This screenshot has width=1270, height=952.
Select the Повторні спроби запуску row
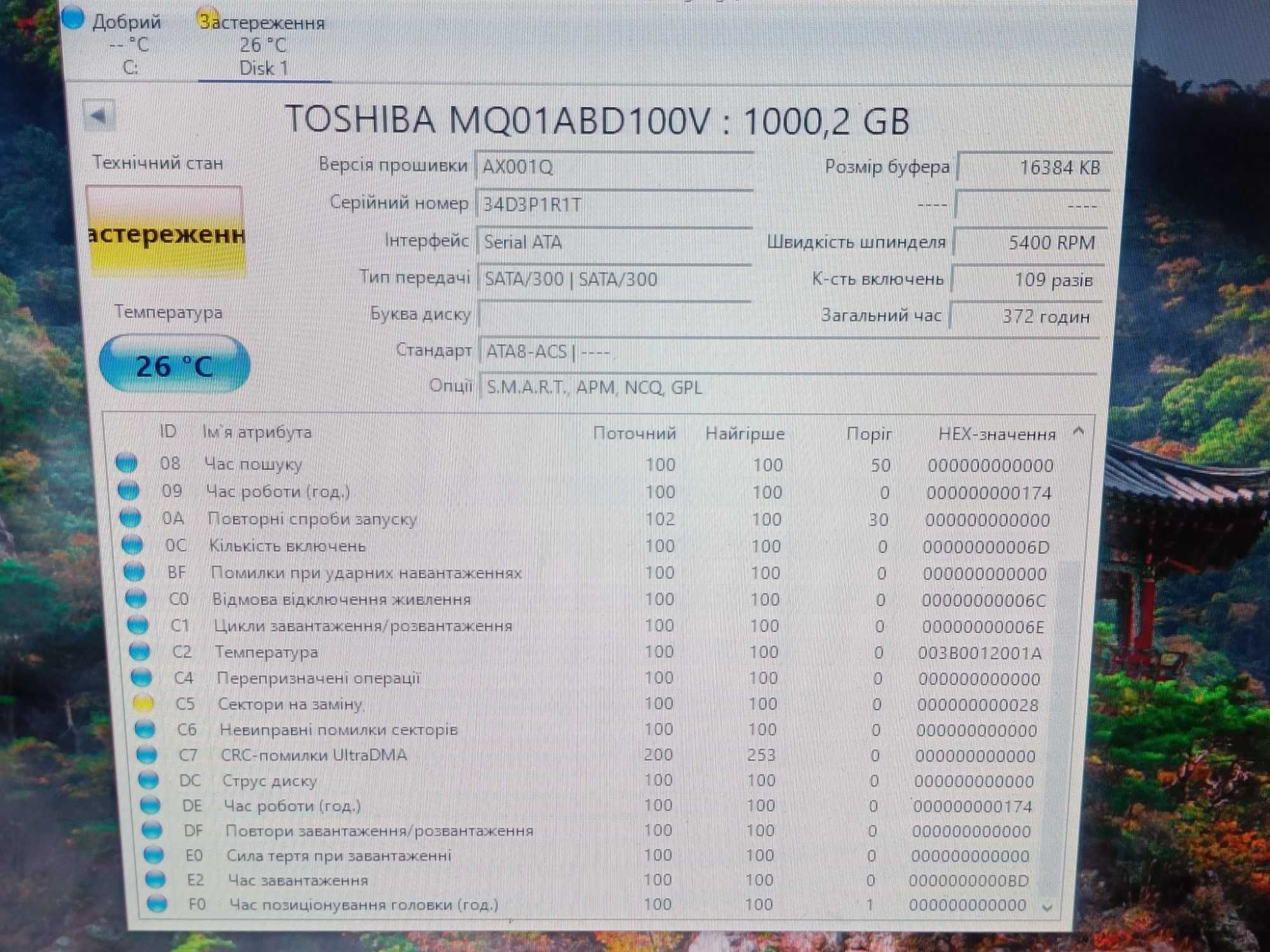(x=584, y=519)
